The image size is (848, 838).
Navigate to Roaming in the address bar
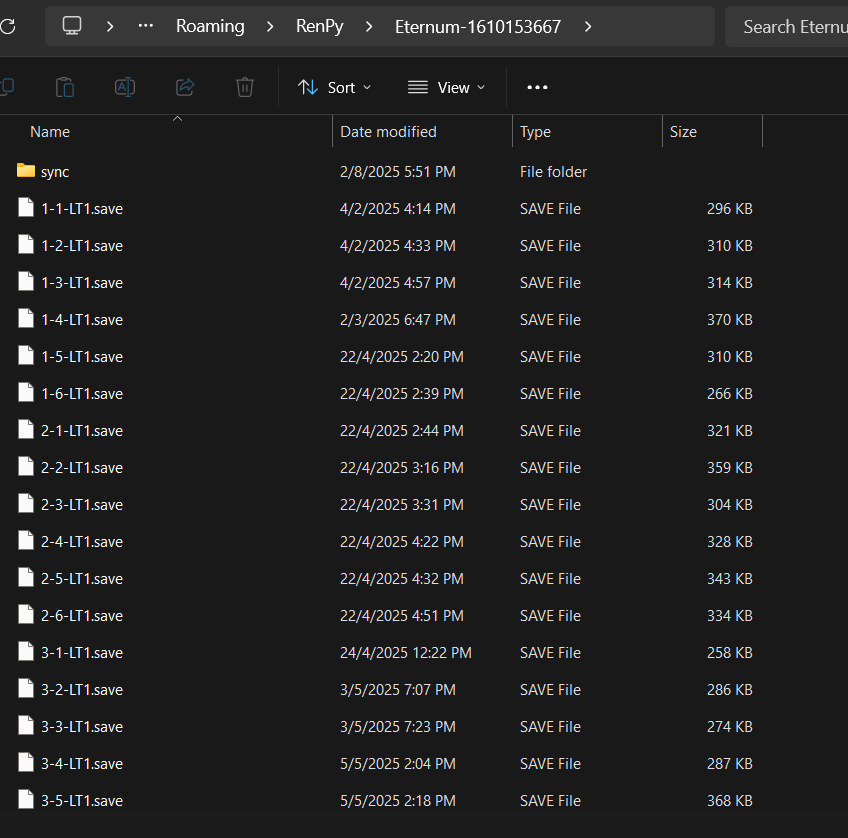coord(210,27)
